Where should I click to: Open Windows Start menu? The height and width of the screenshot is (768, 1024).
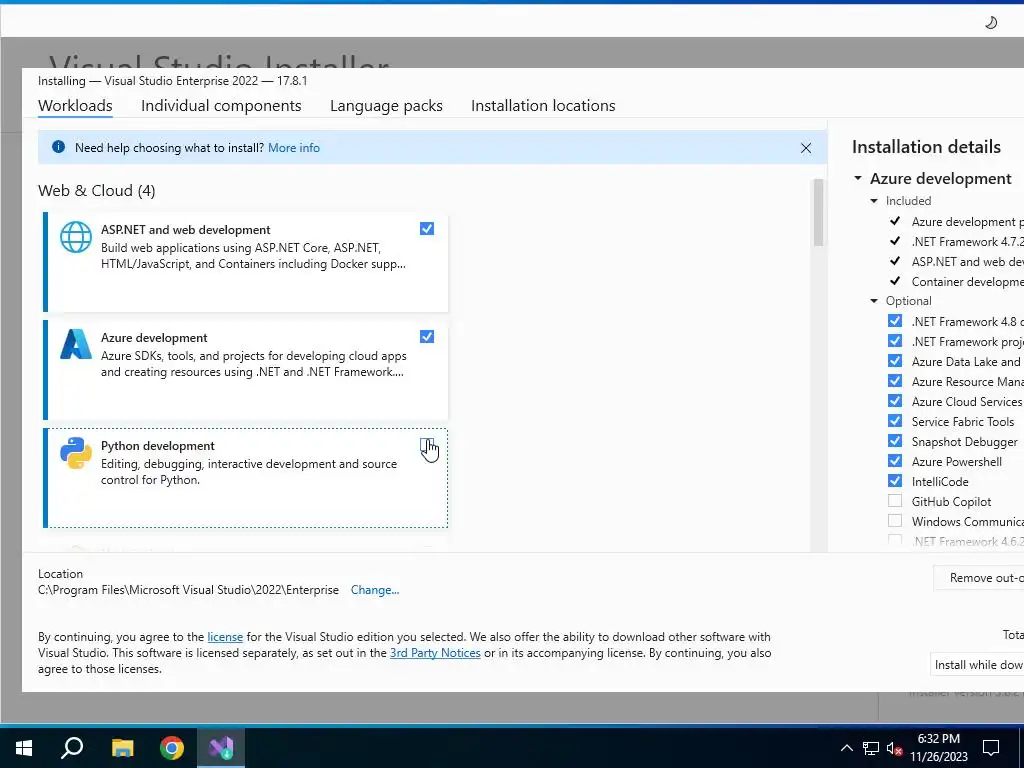coord(24,748)
